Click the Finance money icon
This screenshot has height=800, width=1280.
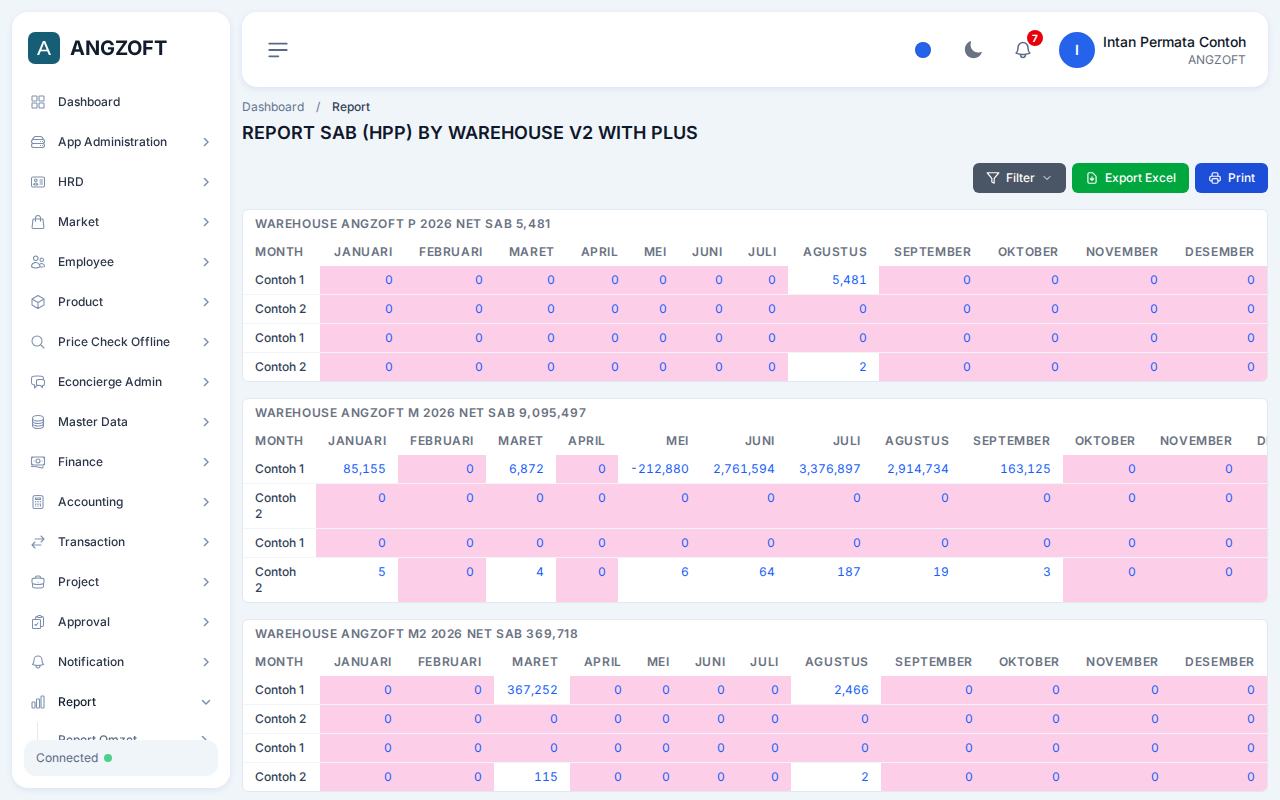pyautogui.click(x=38, y=462)
